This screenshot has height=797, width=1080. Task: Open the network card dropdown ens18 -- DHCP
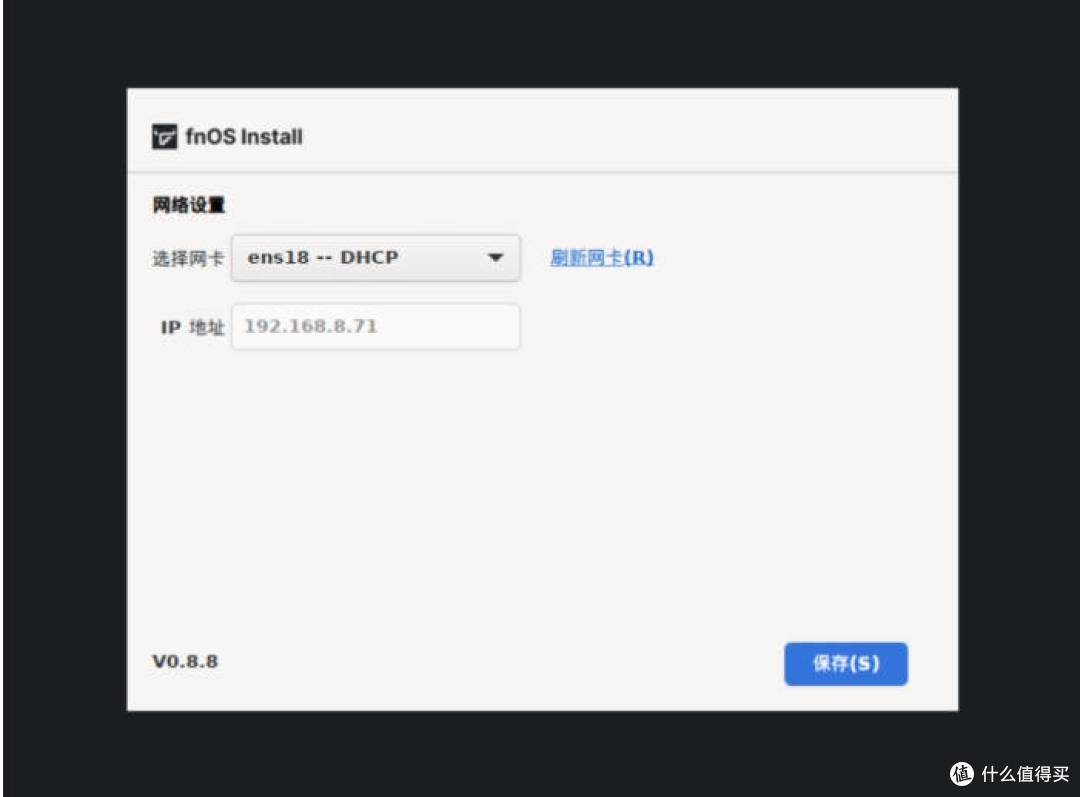tap(375, 258)
